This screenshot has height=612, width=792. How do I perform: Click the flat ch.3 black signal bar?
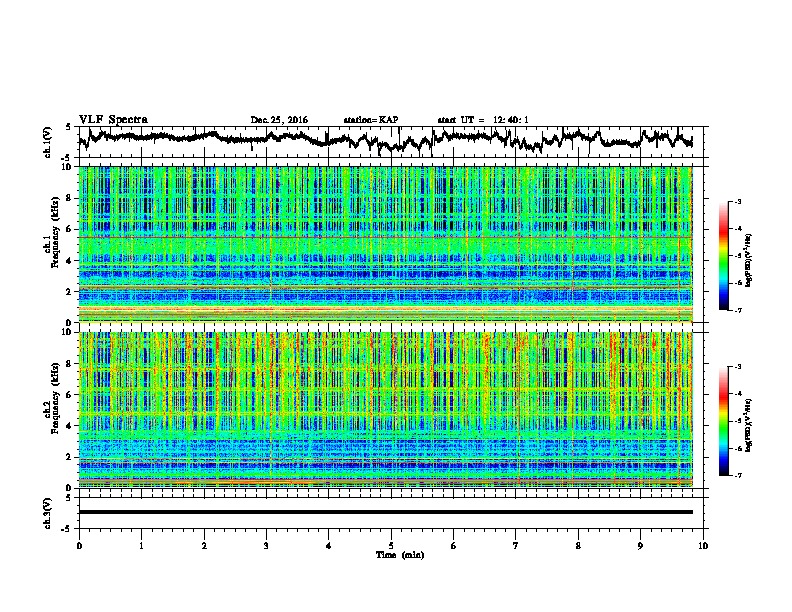coord(385,512)
